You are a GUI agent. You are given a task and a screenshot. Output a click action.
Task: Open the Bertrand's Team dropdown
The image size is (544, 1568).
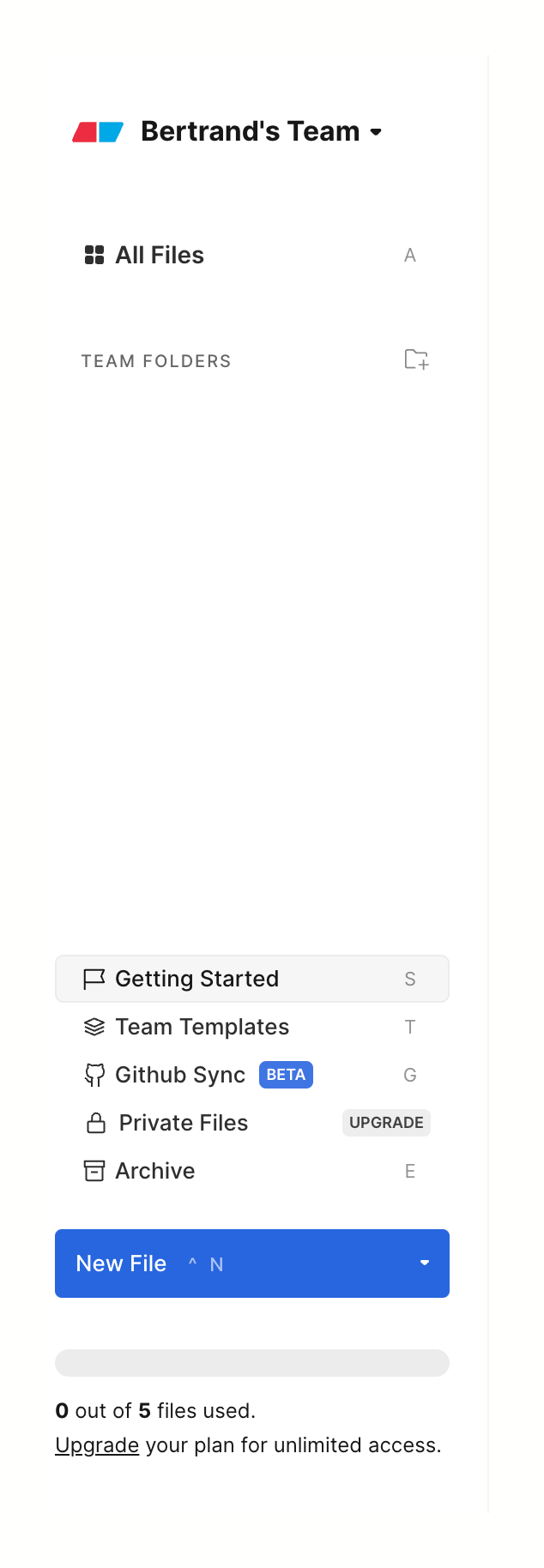coord(376,133)
